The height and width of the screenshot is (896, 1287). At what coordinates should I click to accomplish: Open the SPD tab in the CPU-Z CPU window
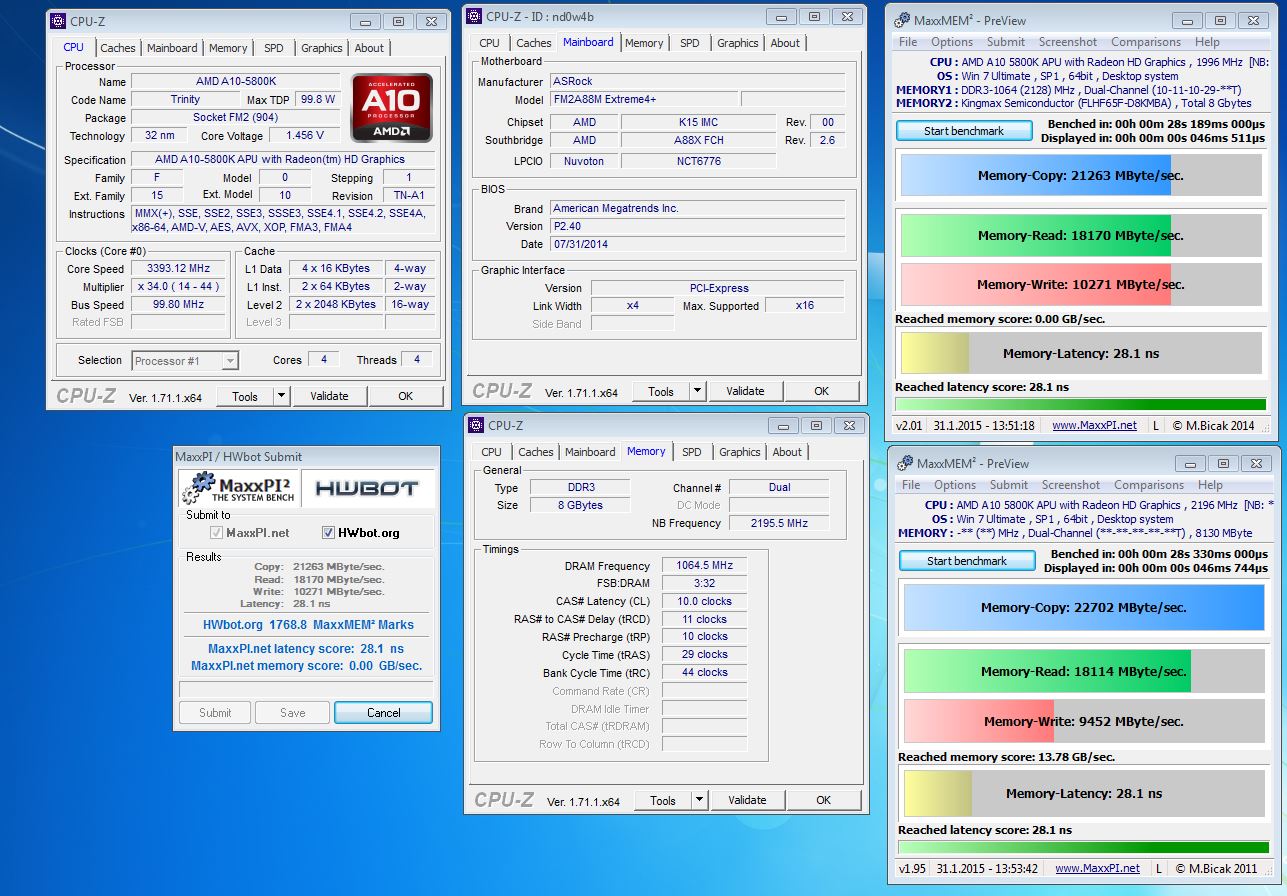[x=274, y=48]
